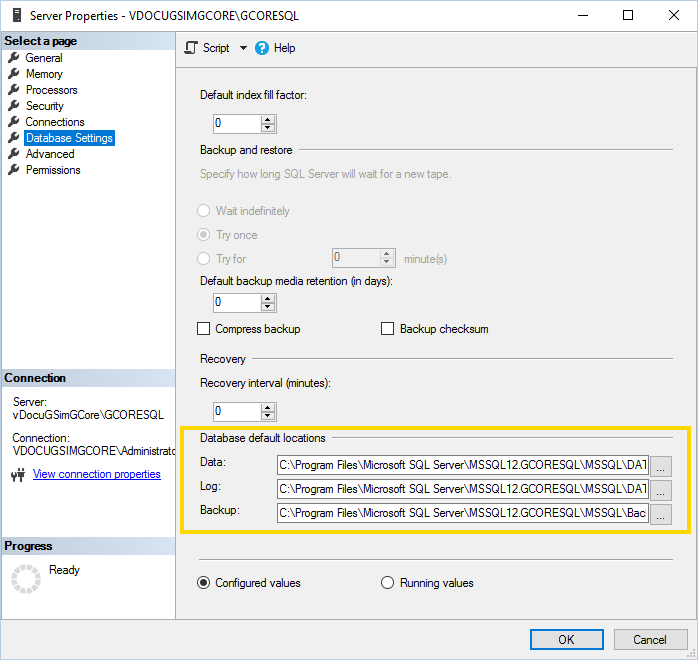Open View connection properties link
Viewport: 698px width, 660px height.
[x=97, y=474]
